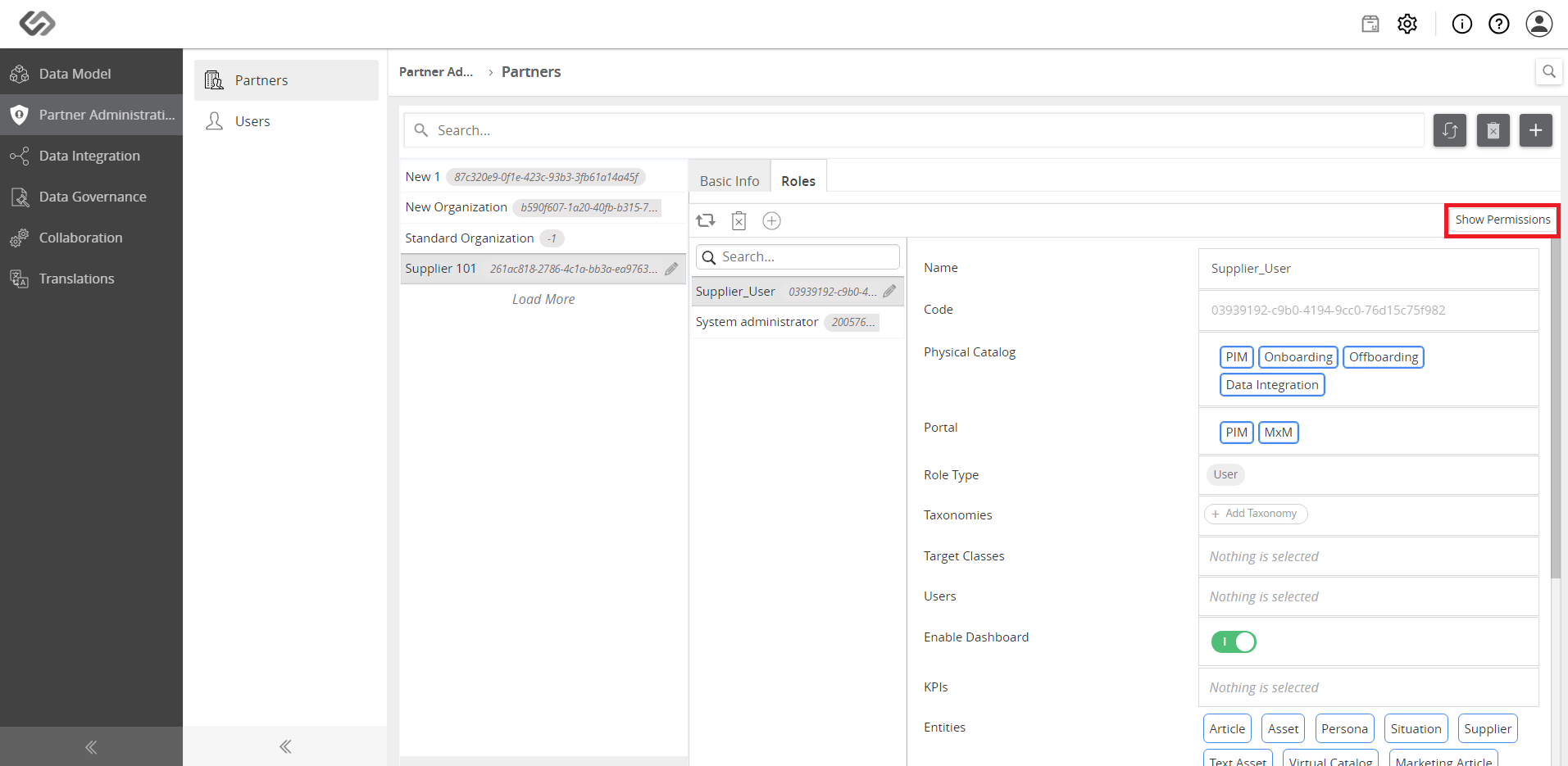
Task: Click Onboarding tag in Physical Catalog
Action: pos(1298,357)
